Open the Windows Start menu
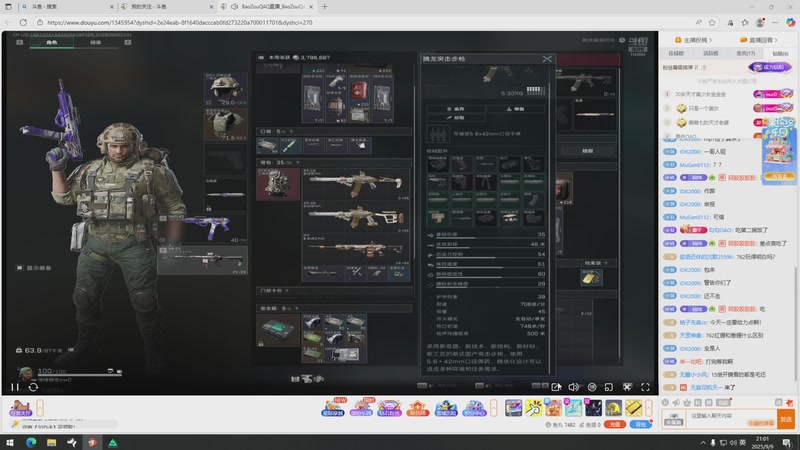The image size is (800, 450). click(10, 442)
